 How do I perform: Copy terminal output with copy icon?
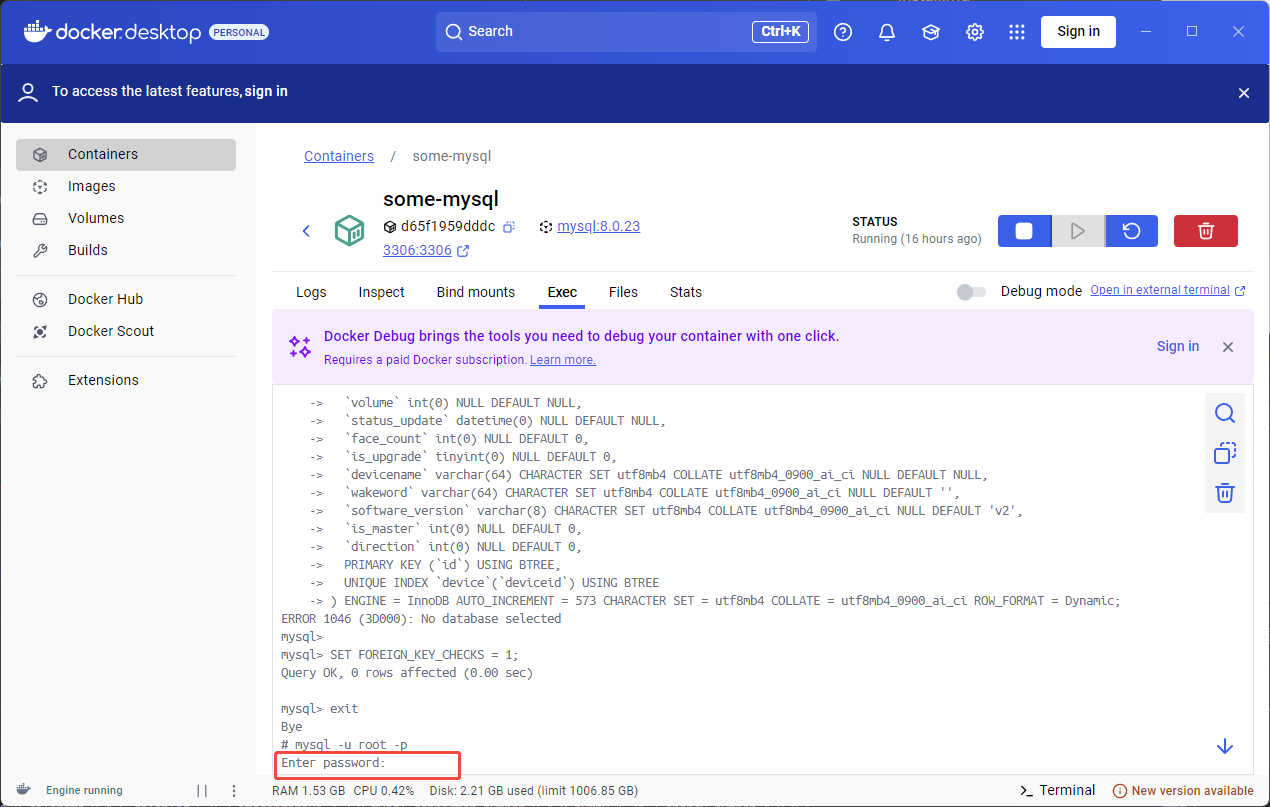1225,453
